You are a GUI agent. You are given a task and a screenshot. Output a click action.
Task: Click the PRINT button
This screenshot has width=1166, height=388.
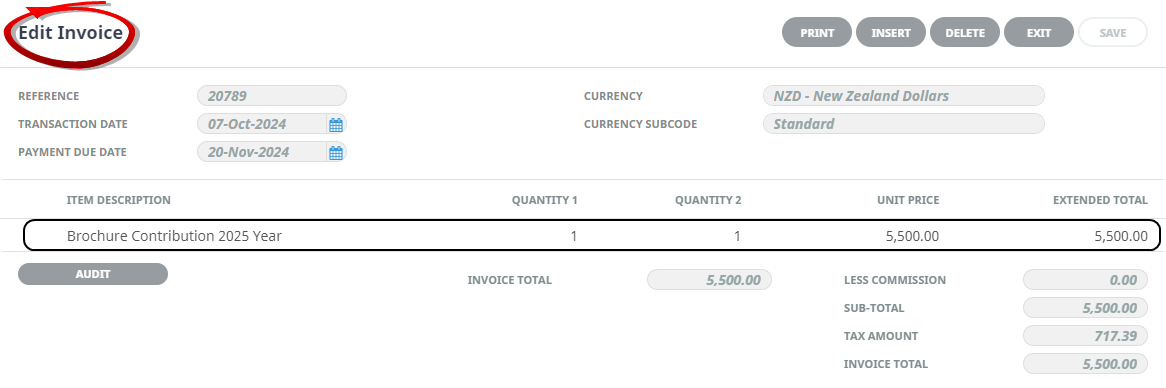tap(816, 33)
